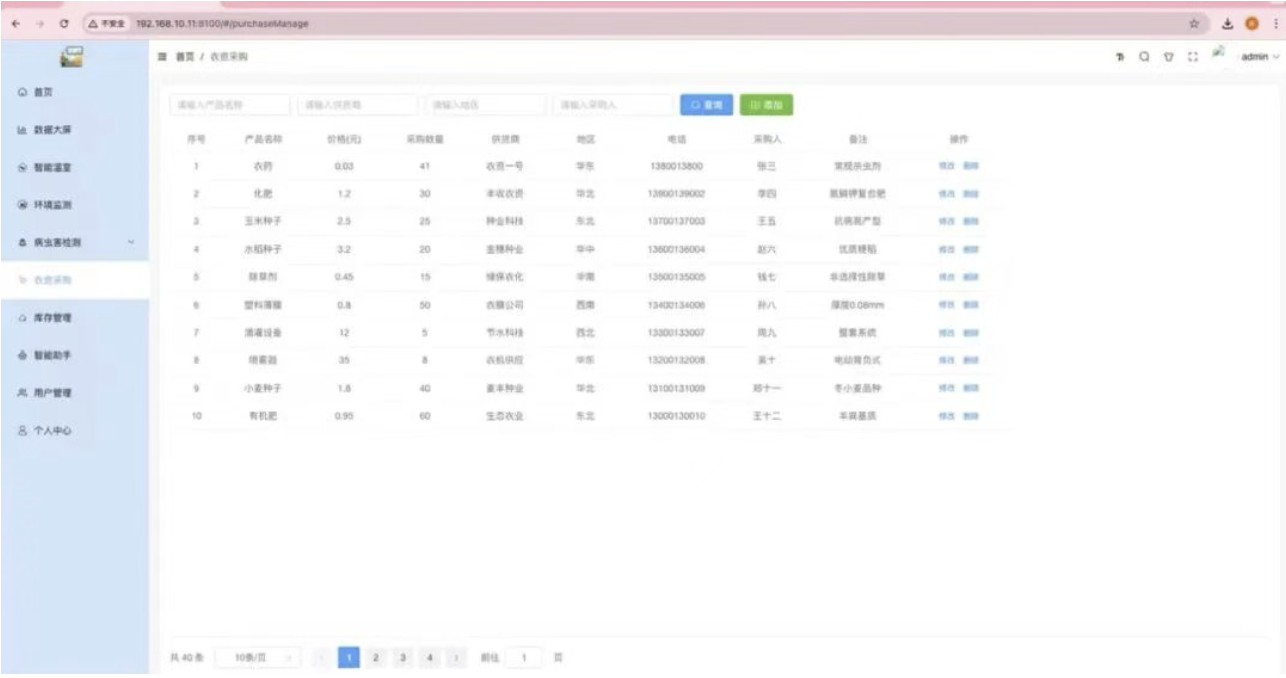This screenshot has width=1286, height=678.
Task: Click the search magnifier icon in the top-right header
Action: [1144, 57]
